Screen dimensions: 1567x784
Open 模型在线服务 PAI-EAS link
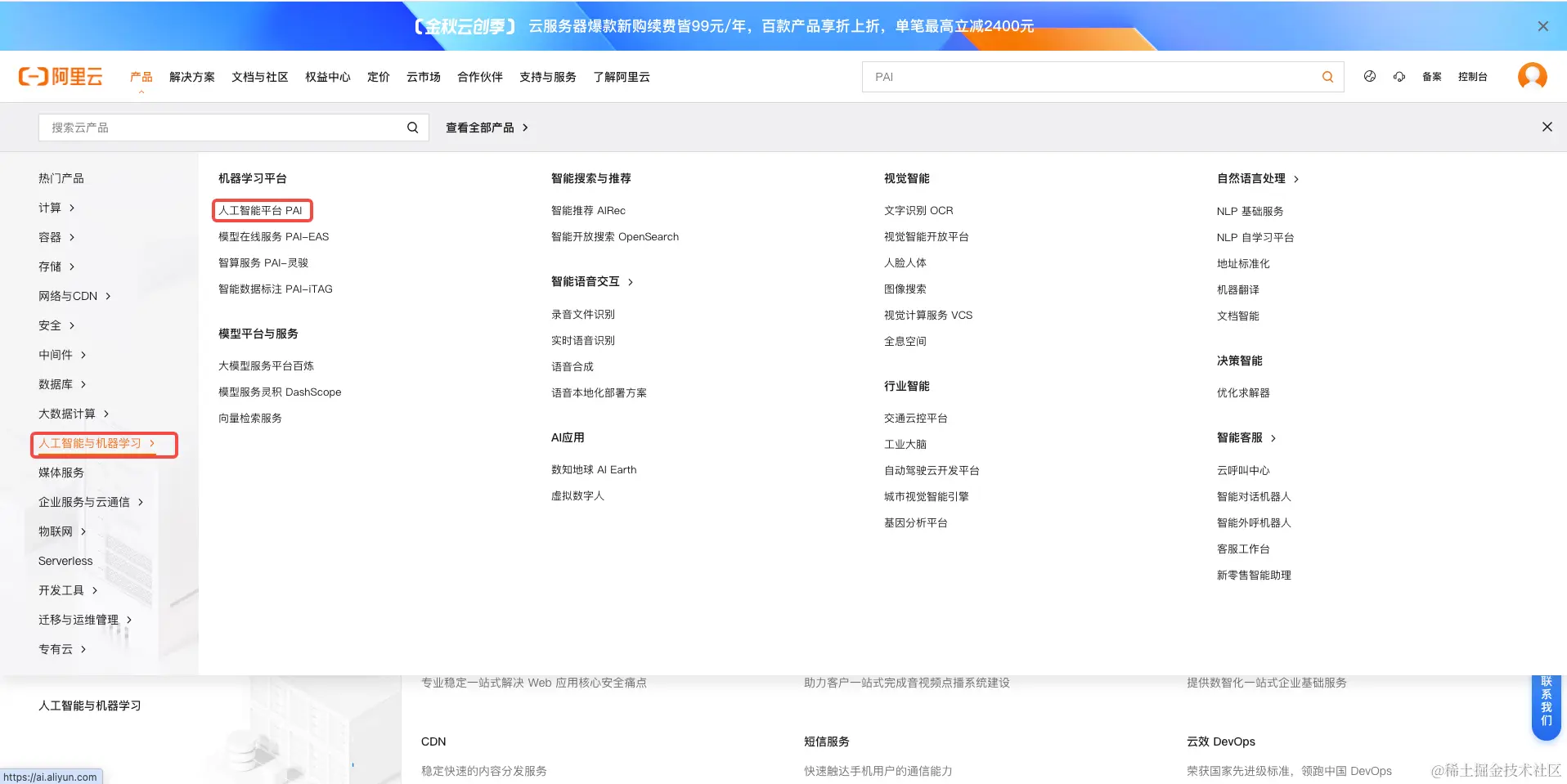click(x=273, y=236)
